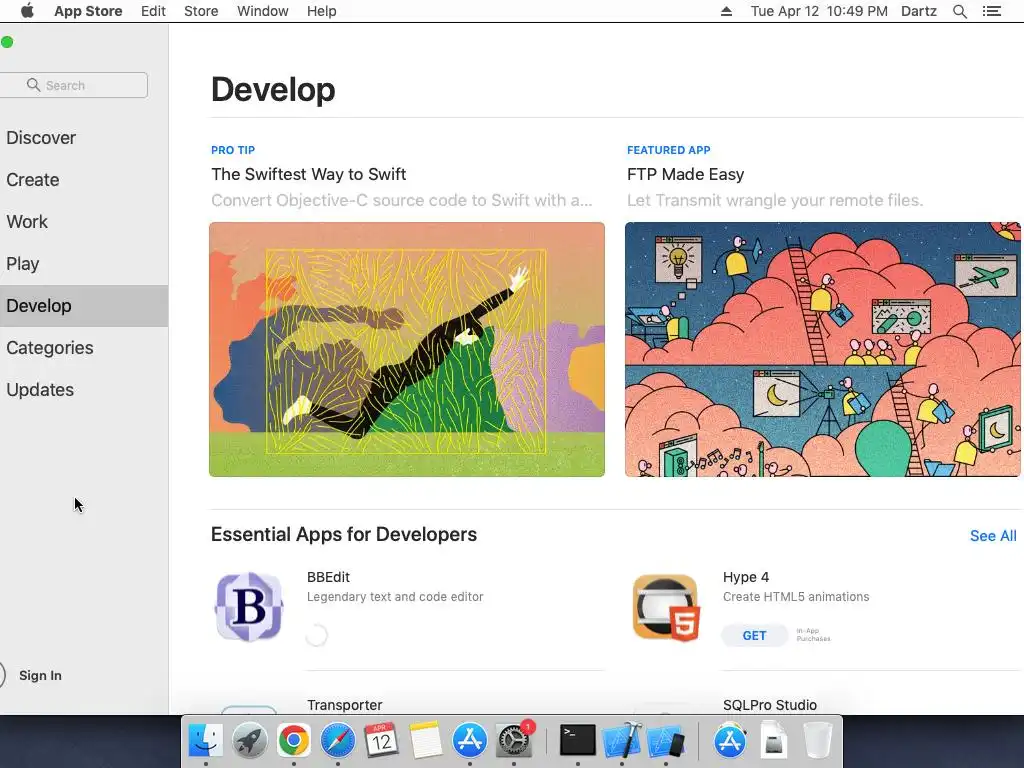Image resolution: width=1024 pixels, height=768 pixels.
Task: Open the Transporter app title
Action: (x=344, y=705)
